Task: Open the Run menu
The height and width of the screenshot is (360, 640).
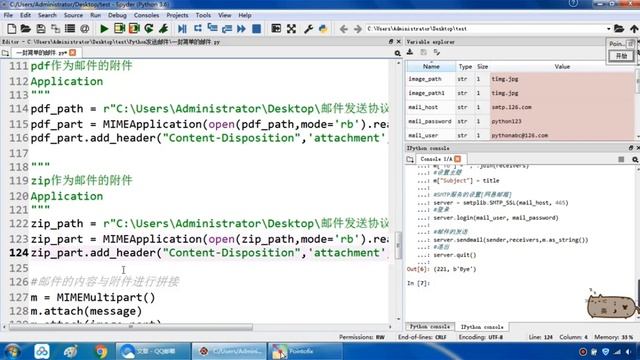Action: click(x=96, y=15)
